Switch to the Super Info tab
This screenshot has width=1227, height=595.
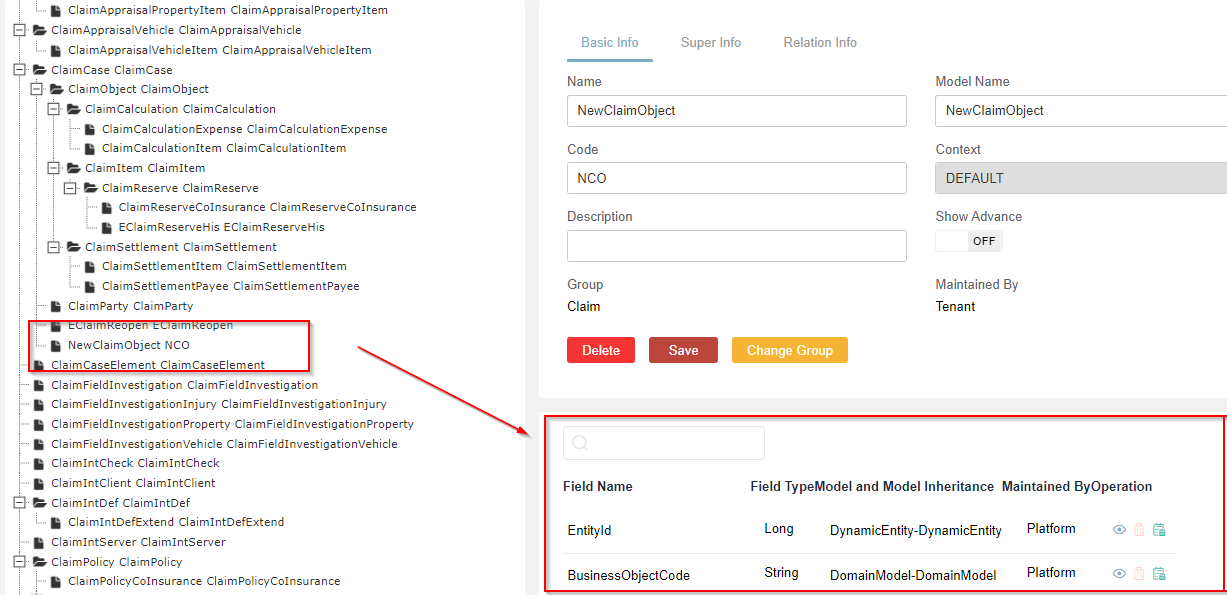pos(711,43)
